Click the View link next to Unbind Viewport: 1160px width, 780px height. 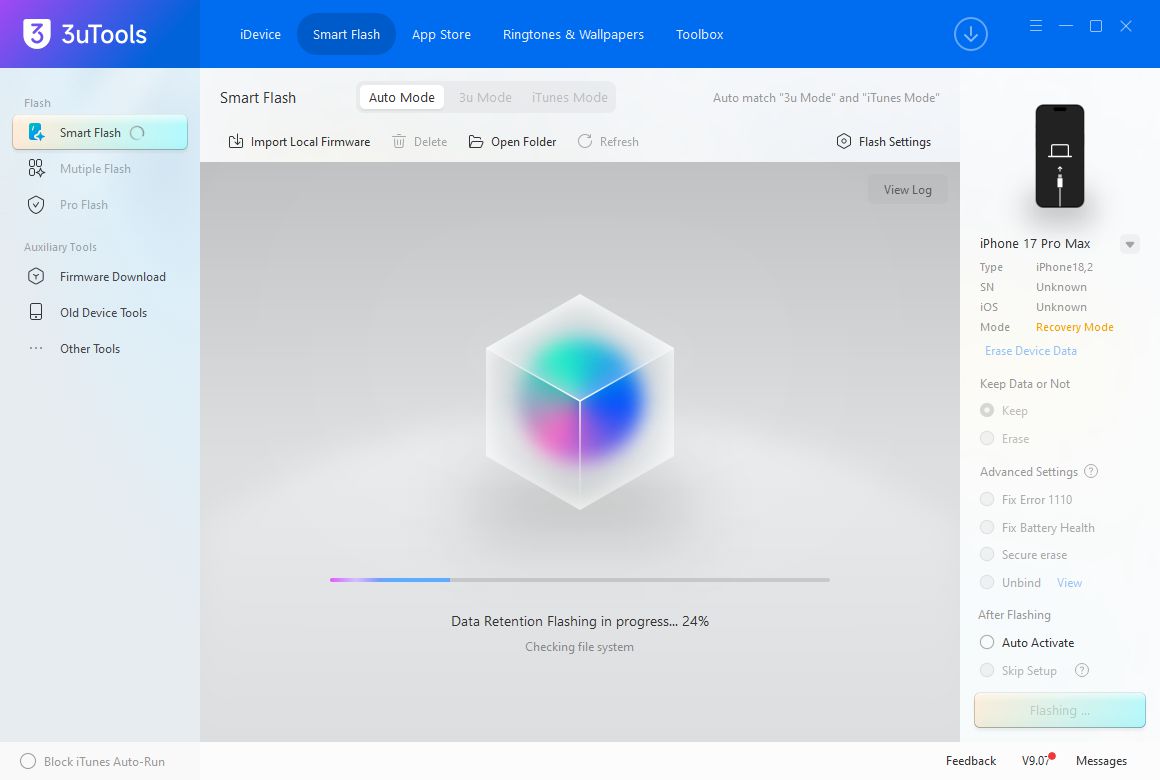tap(1069, 582)
